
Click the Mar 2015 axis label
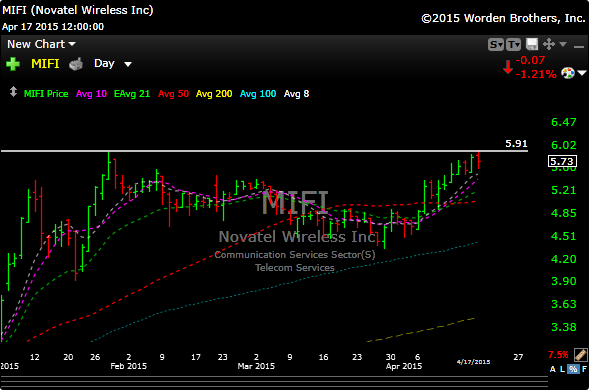pos(256,366)
